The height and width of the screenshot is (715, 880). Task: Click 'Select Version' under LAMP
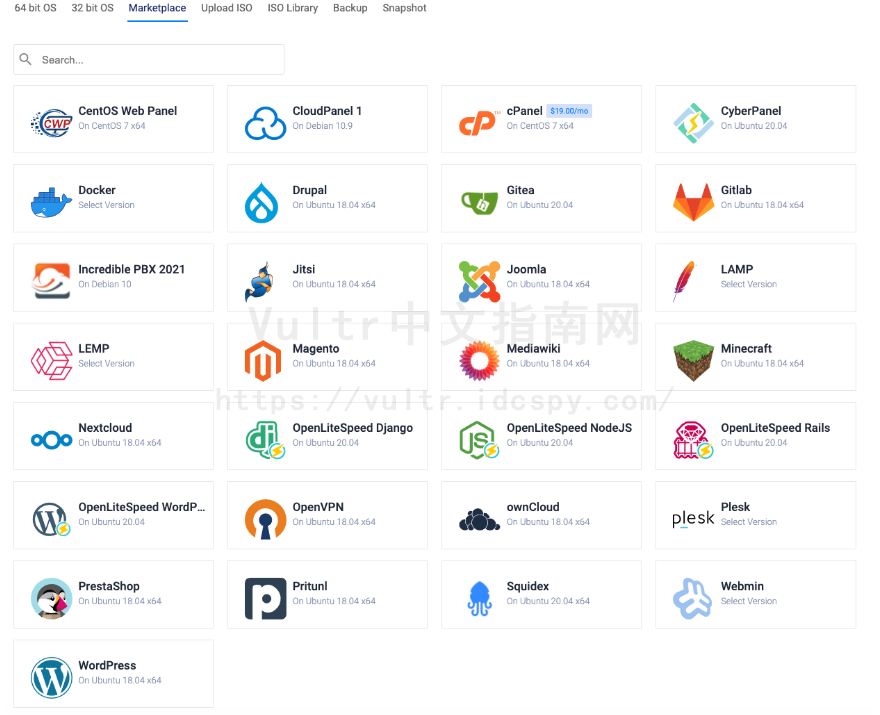(x=749, y=284)
